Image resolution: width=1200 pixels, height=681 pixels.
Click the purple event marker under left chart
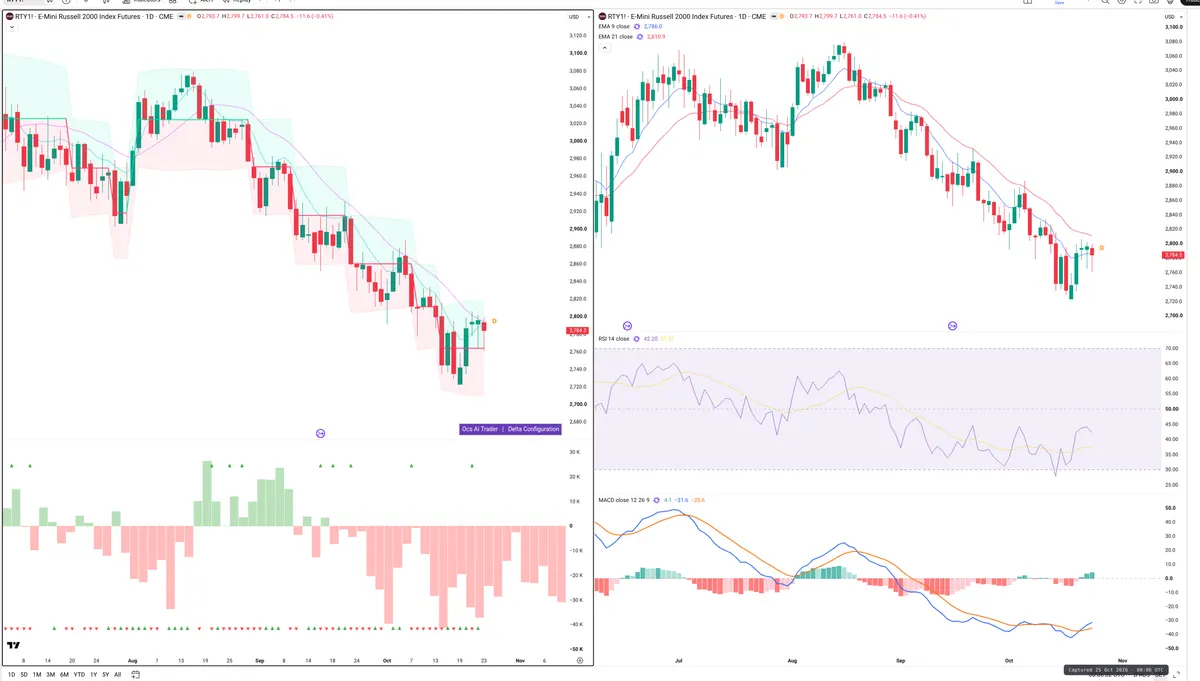(x=320, y=433)
